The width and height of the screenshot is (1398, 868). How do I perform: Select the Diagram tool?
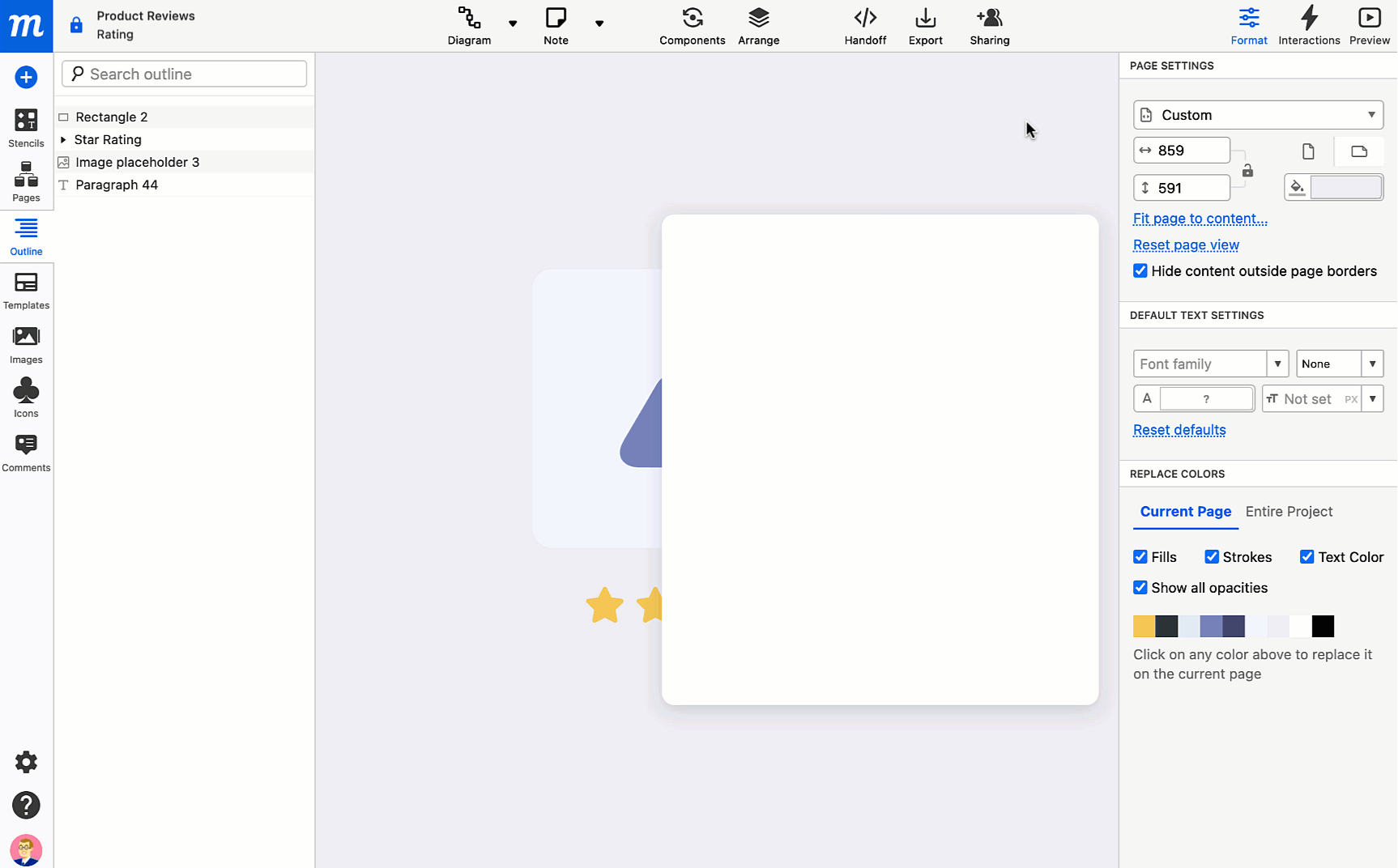[469, 25]
